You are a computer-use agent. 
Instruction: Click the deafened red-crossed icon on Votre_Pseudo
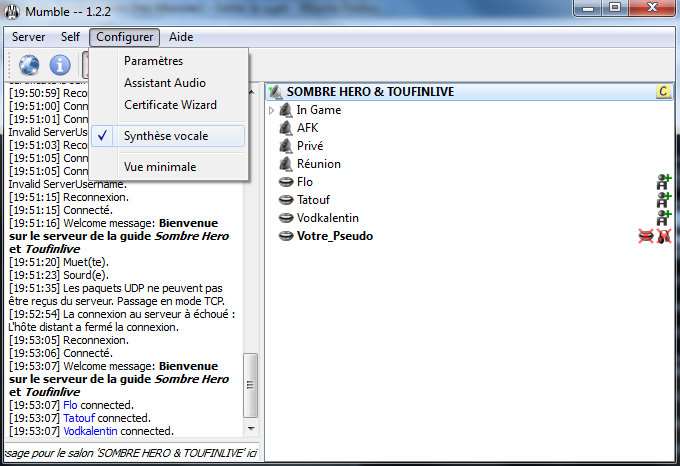point(664,236)
